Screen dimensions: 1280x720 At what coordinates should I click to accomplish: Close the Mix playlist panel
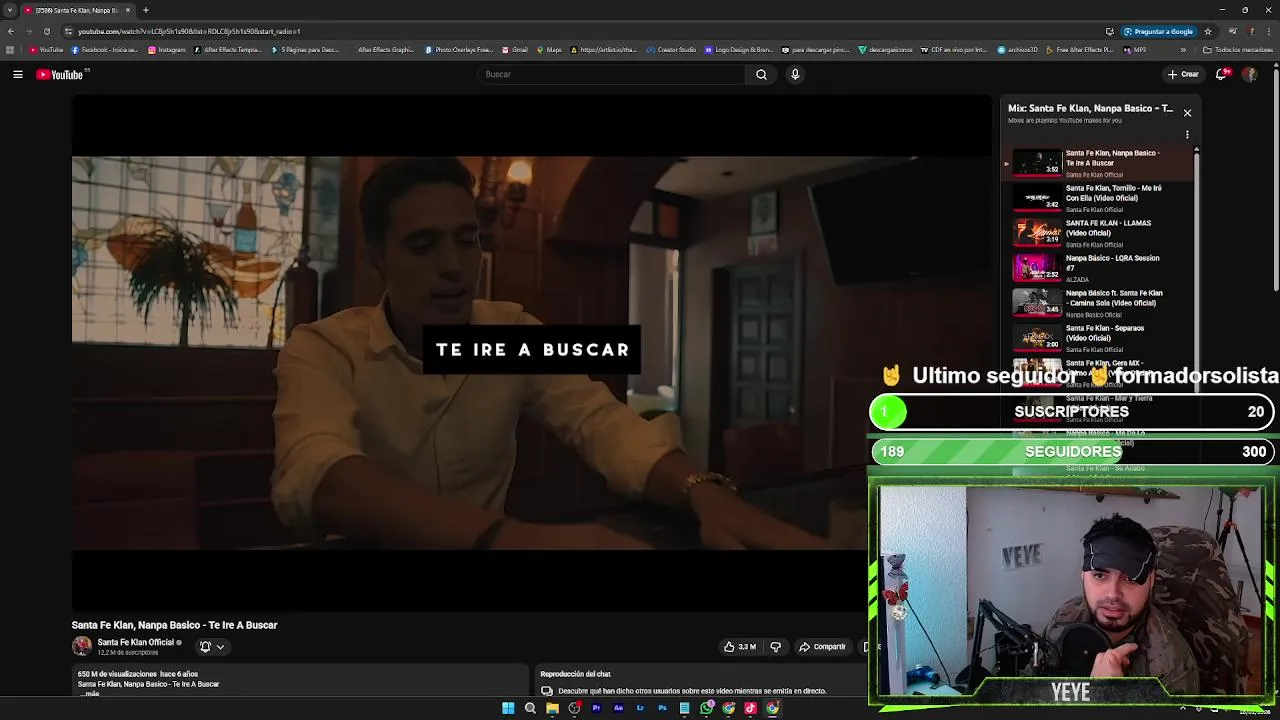coord(1187,113)
